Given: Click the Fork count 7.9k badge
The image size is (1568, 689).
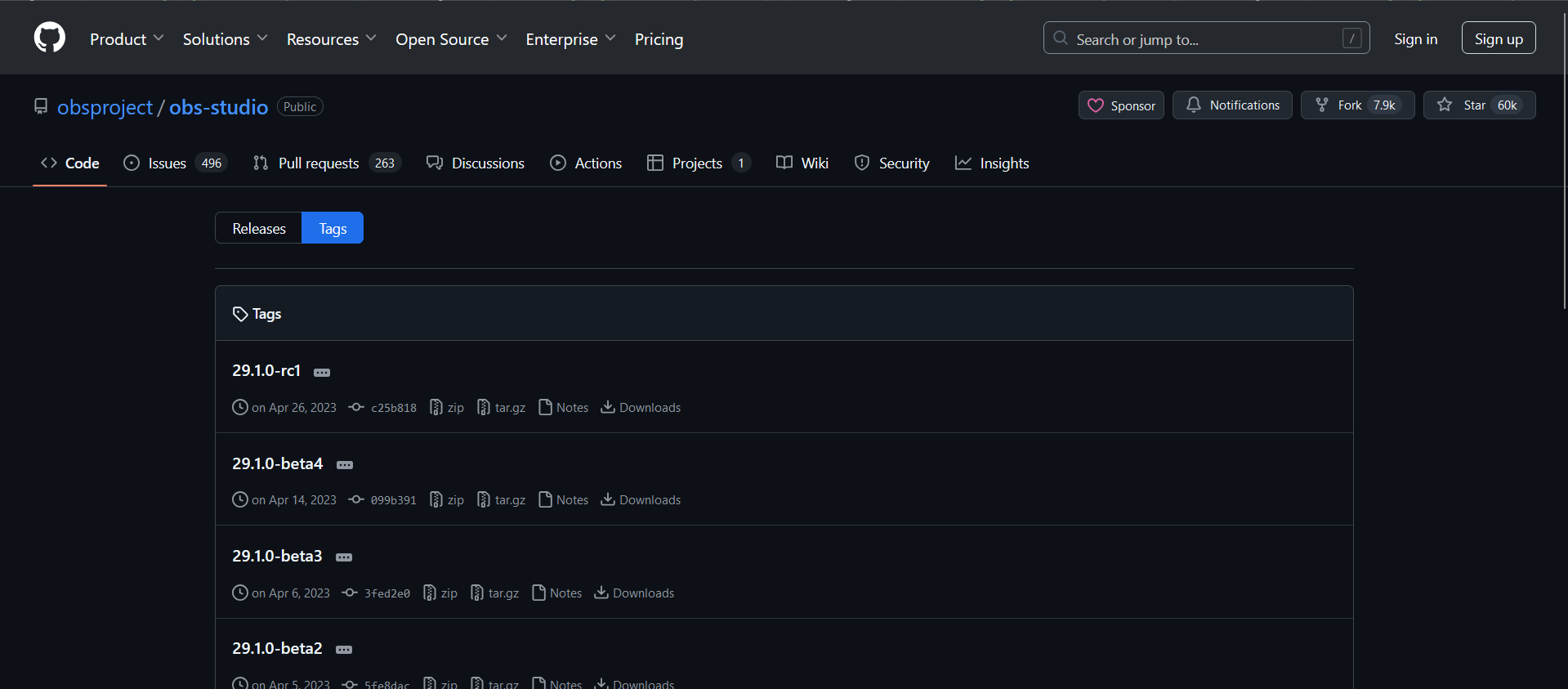Looking at the screenshot, I should tap(1384, 105).
